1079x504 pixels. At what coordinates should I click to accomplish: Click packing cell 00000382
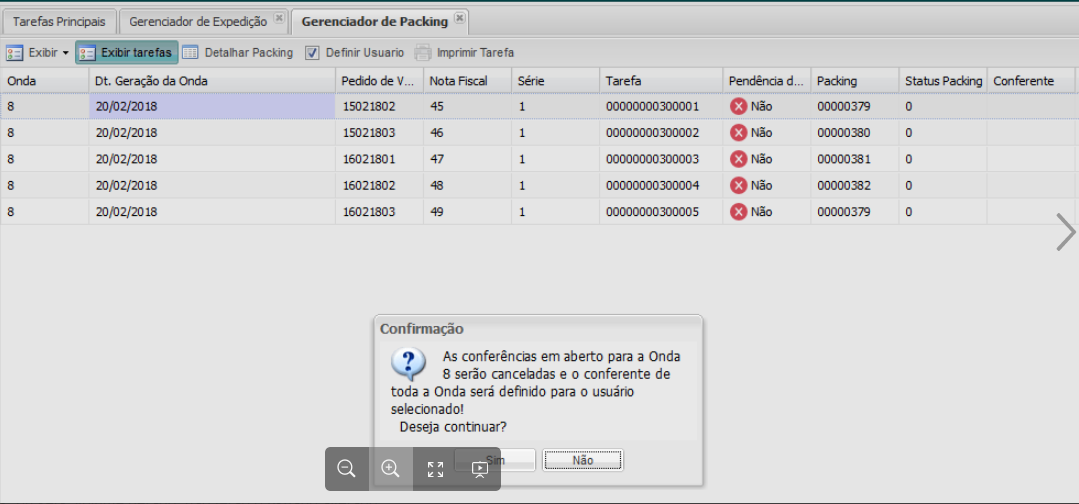click(855, 185)
